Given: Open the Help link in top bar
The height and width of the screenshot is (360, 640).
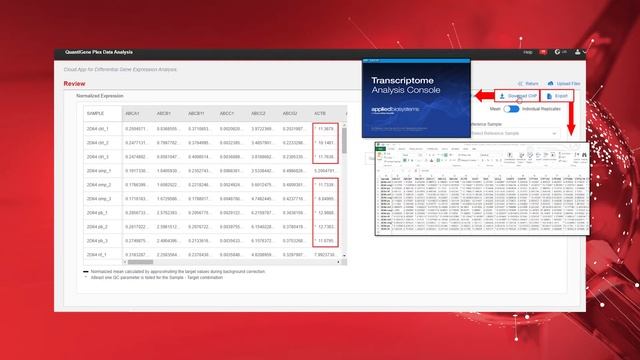Looking at the screenshot, I should click(528, 52).
